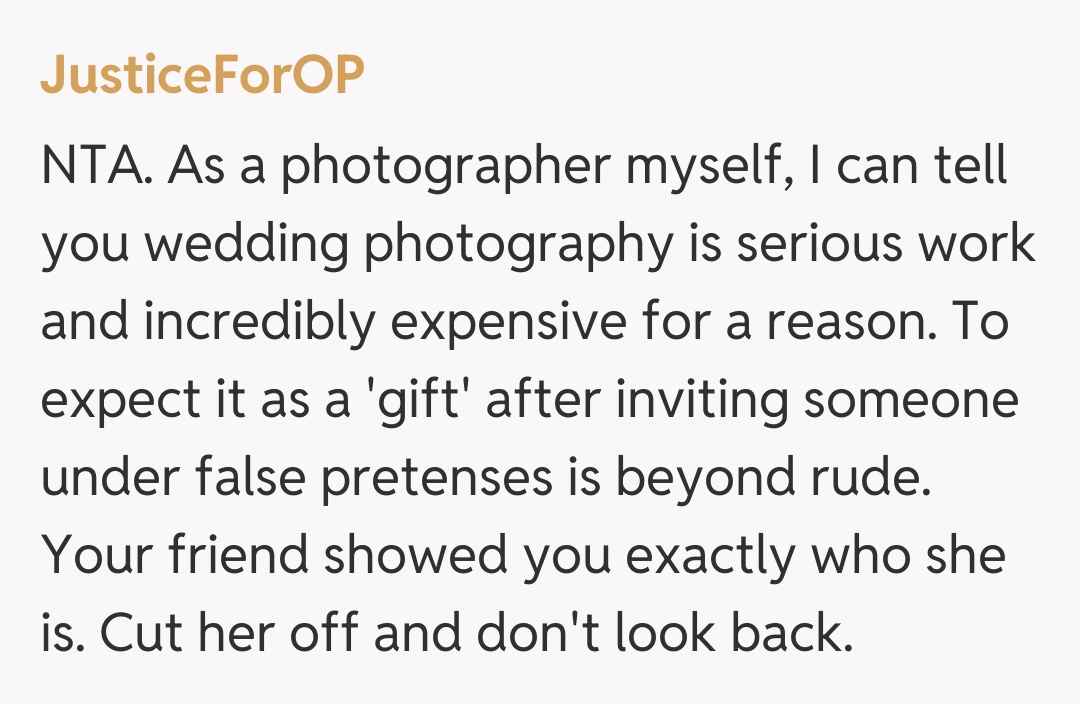
Task: Click the word 'rude' in the comment
Action: 880,479
